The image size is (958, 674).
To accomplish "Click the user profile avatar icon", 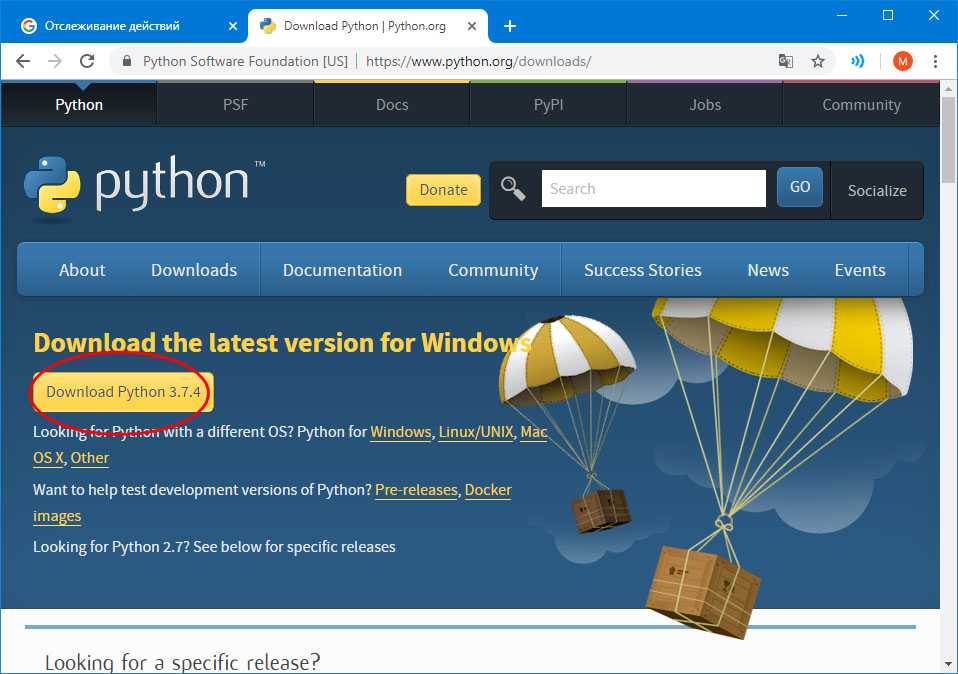I will coord(903,61).
